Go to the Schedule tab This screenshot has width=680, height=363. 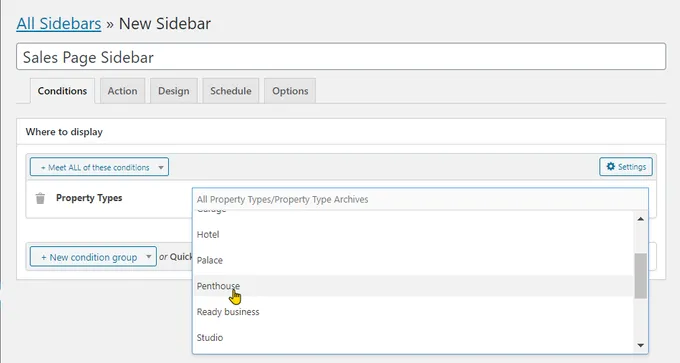click(231, 91)
